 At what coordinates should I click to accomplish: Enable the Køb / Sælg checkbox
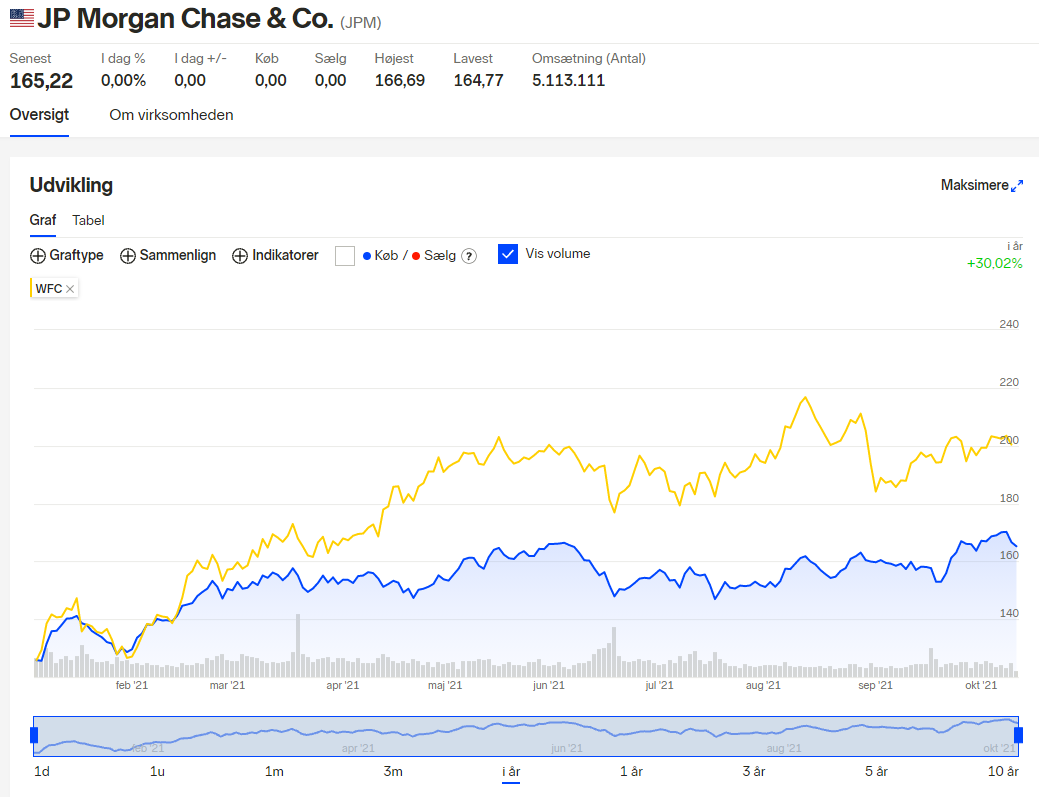point(345,256)
